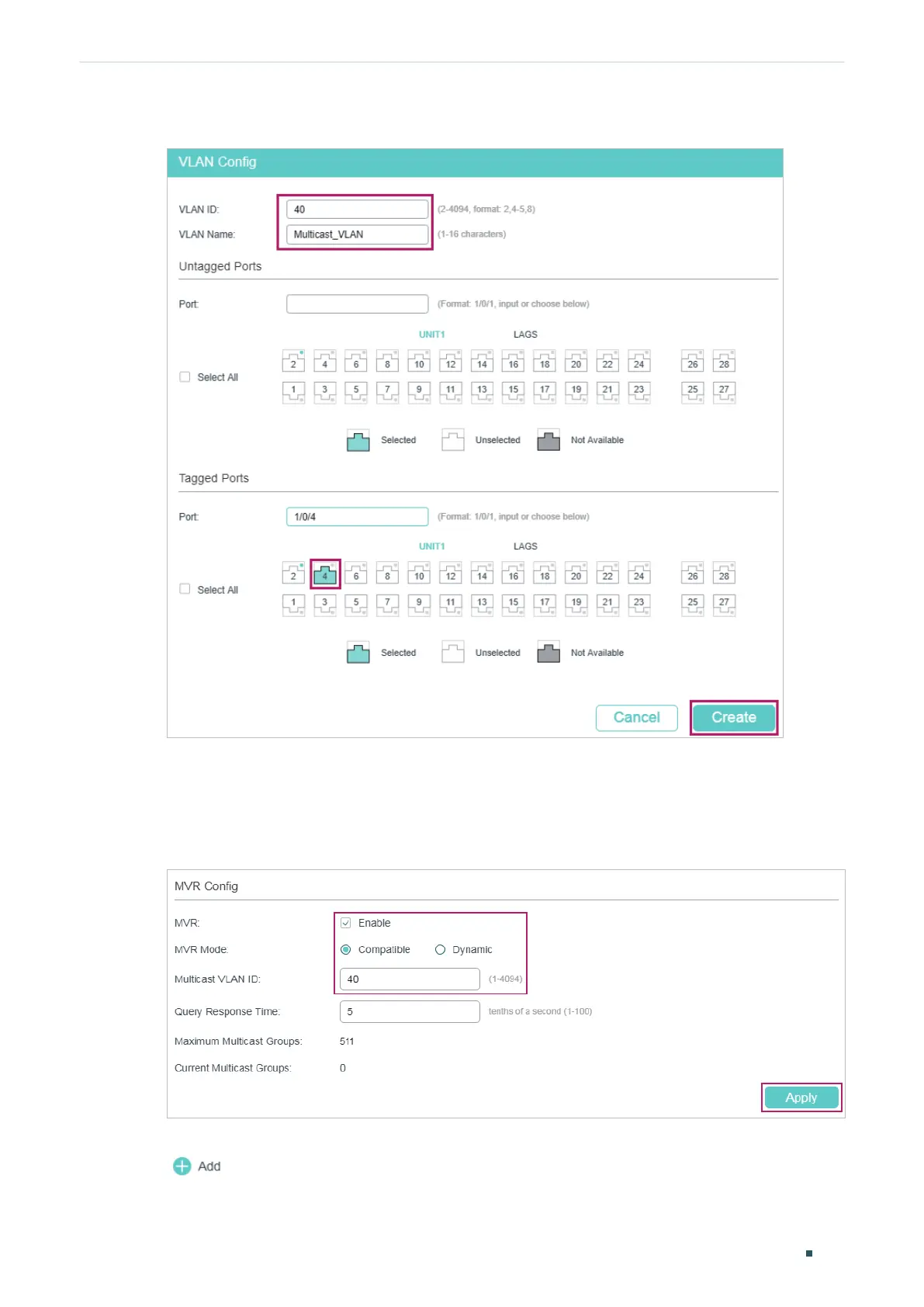Select port 8 in Untagged Ports

pyautogui.click(x=388, y=362)
